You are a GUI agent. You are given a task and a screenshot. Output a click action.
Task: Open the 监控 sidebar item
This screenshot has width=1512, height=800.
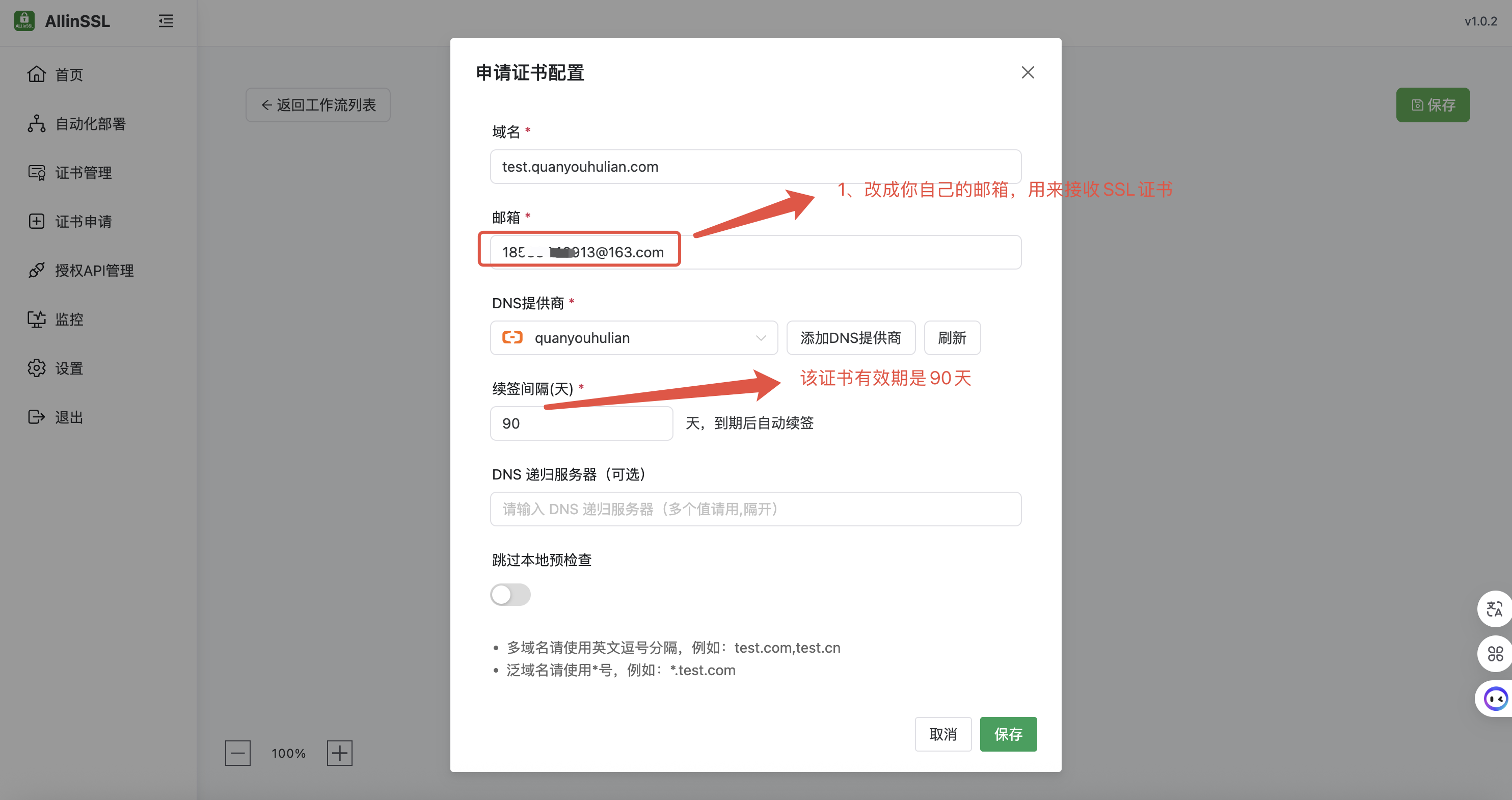point(69,319)
